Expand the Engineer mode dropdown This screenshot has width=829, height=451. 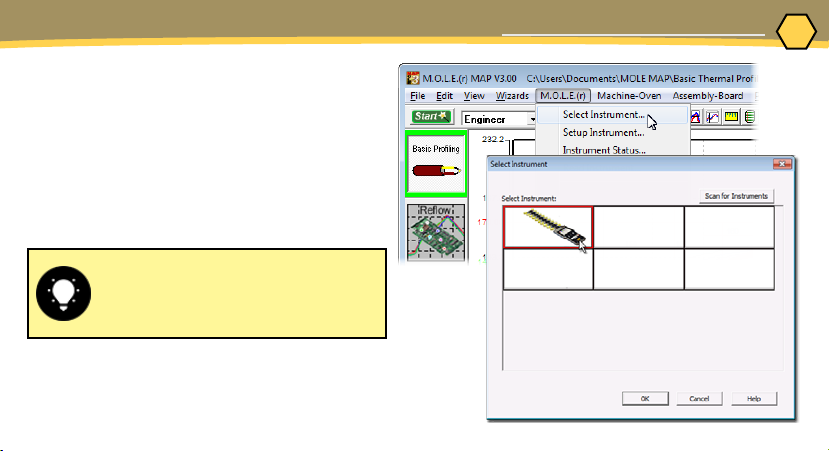(532, 119)
